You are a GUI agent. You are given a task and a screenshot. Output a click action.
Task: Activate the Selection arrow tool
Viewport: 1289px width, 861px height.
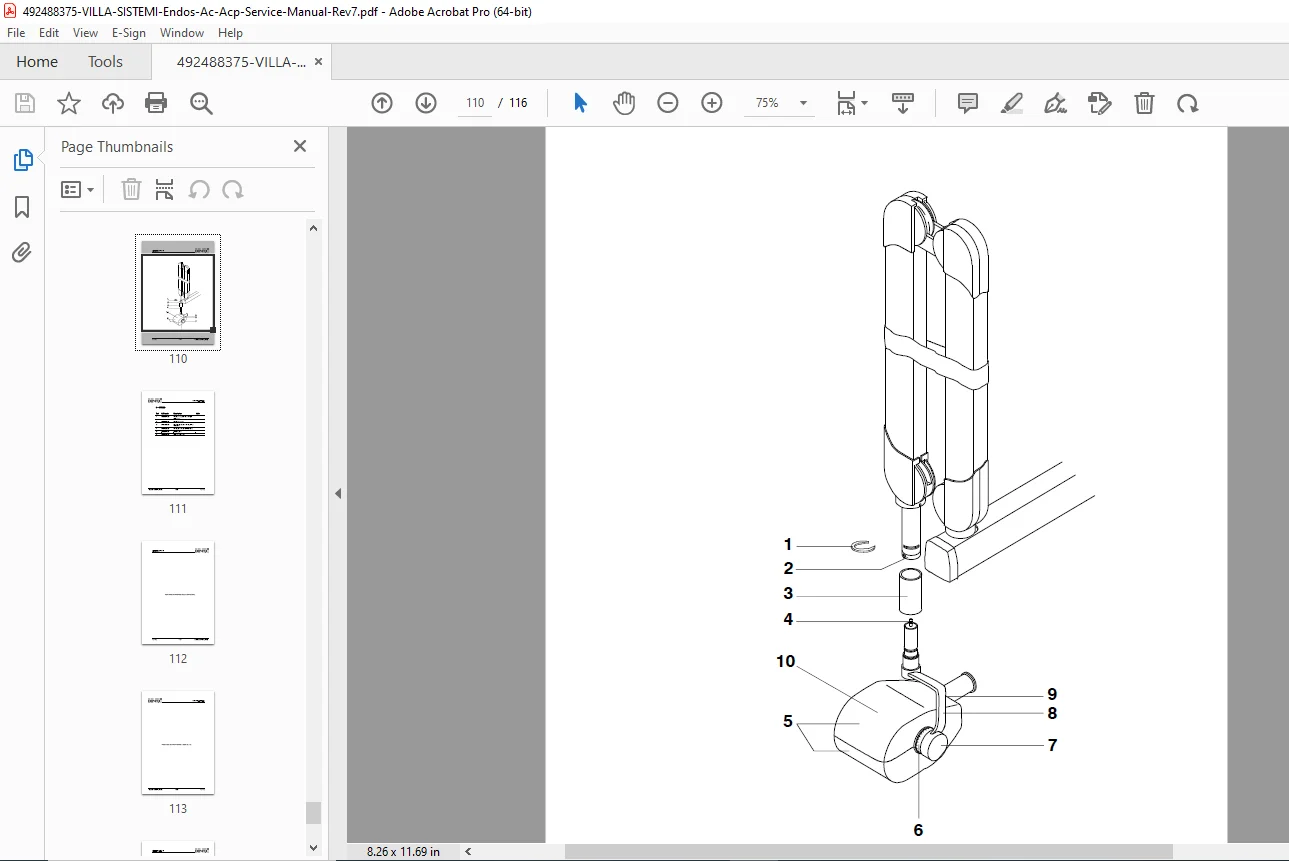(580, 103)
